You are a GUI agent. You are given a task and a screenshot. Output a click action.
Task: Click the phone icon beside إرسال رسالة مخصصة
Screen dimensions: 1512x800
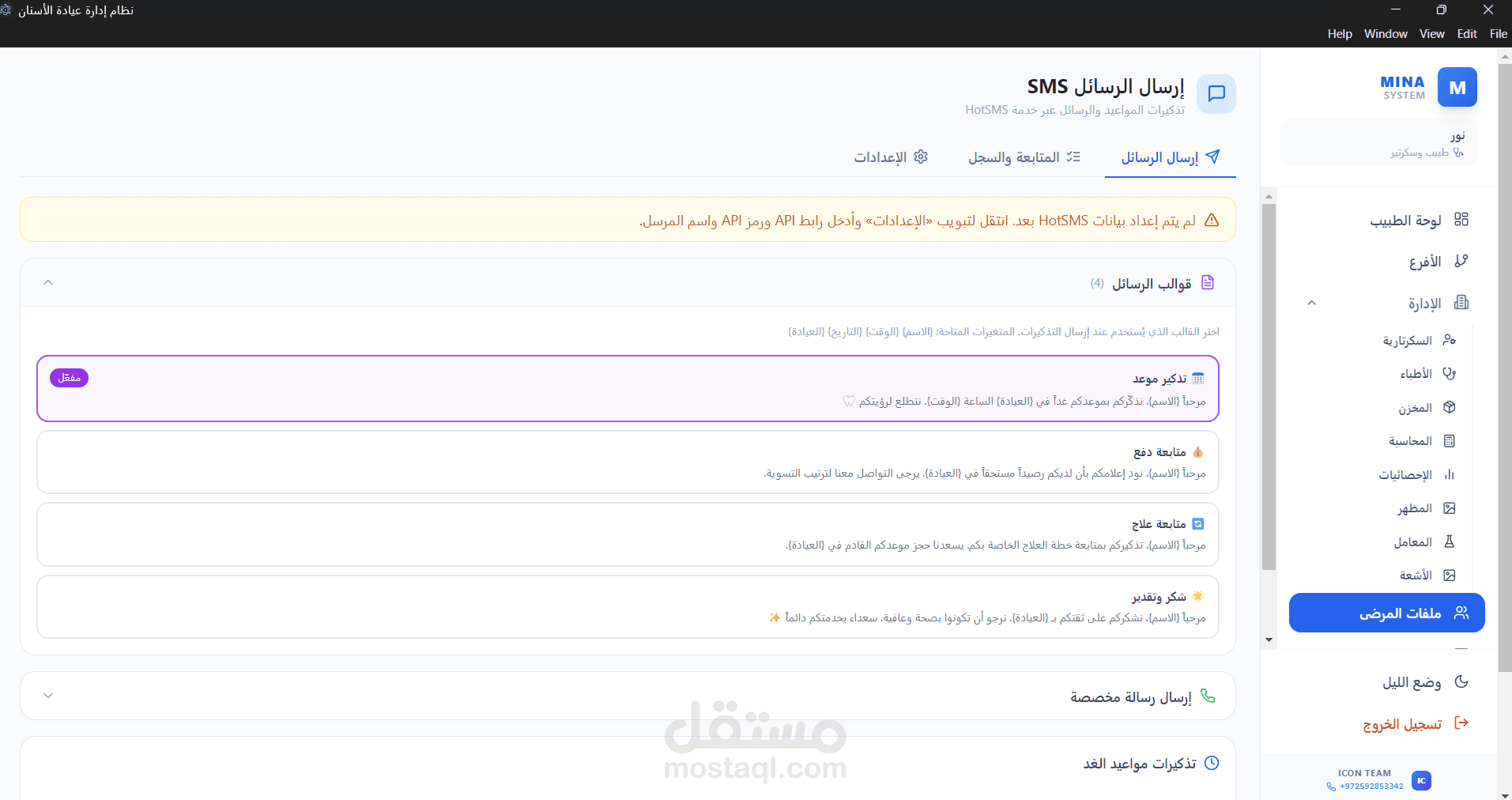click(x=1208, y=696)
